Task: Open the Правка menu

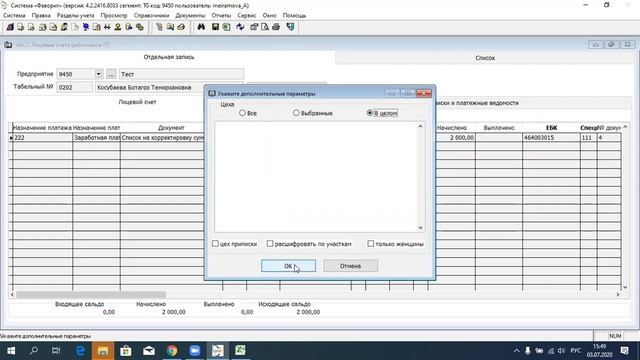Action: (41, 15)
